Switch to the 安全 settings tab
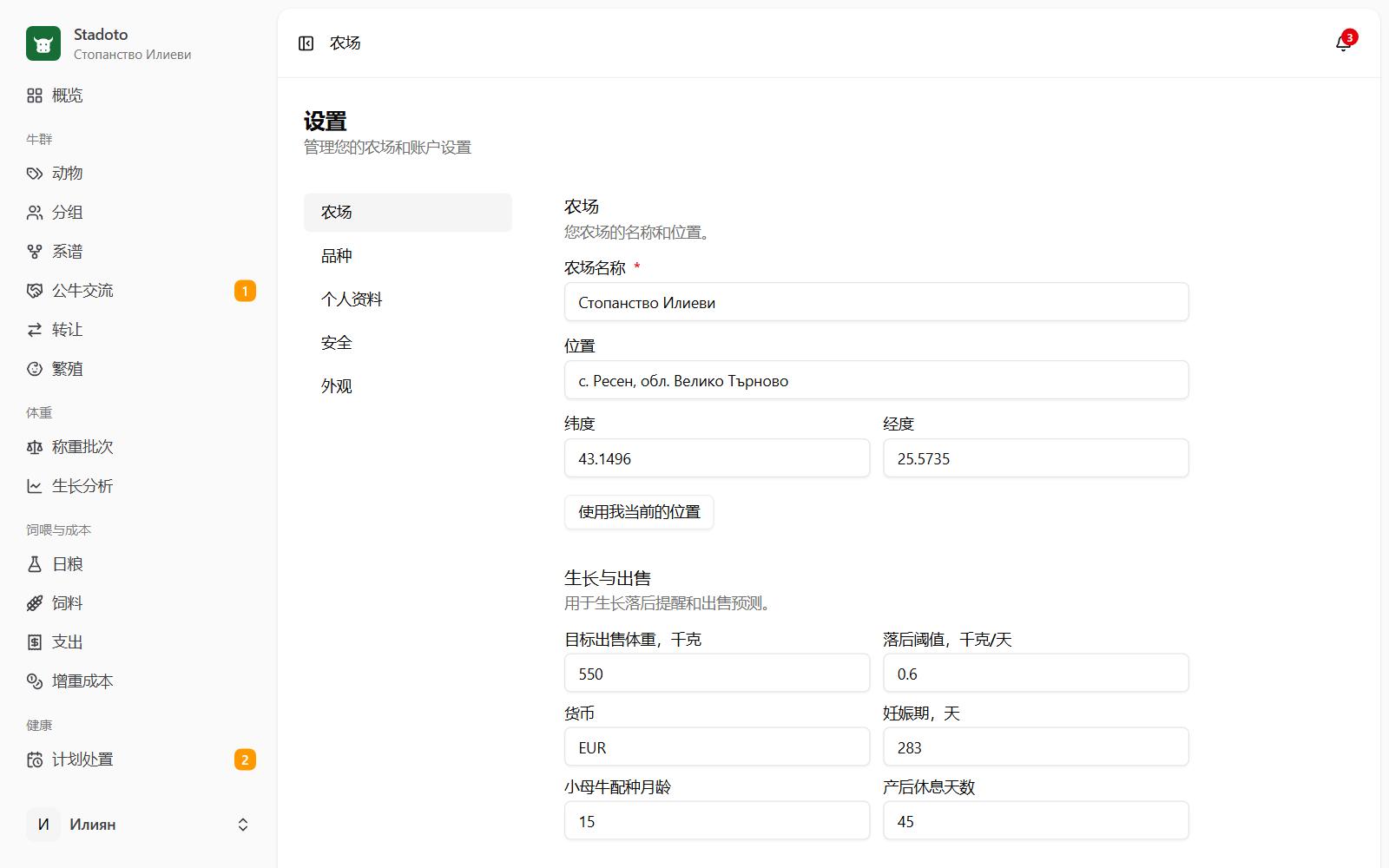This screenshot has height=868, width=1389. point(408,343)
